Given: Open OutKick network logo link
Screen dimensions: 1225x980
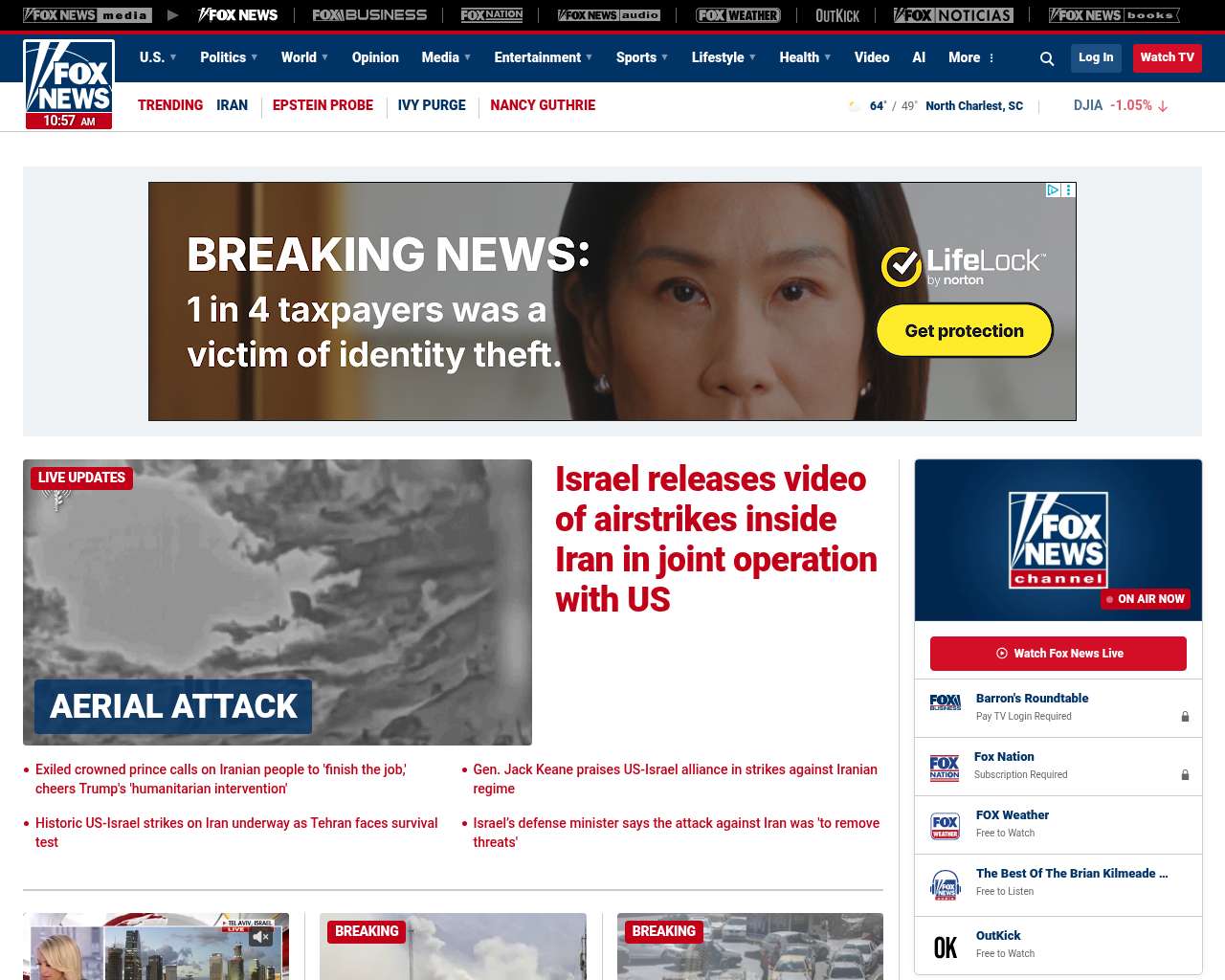Looking at the screenshot, I should tap(837, 15).
